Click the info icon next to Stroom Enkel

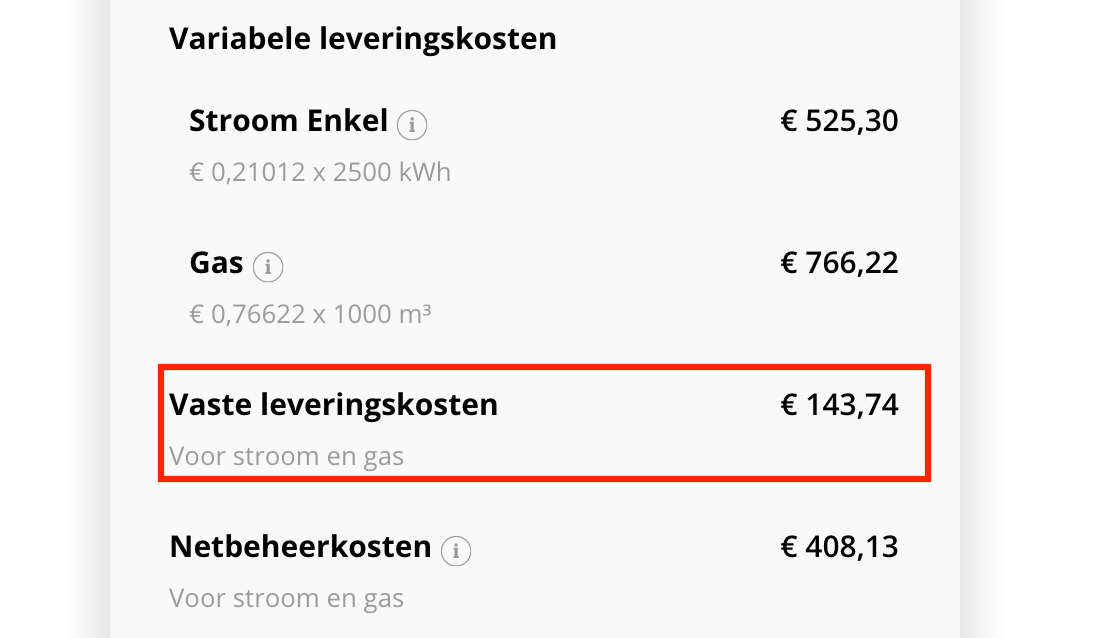(x=412, y=125)
